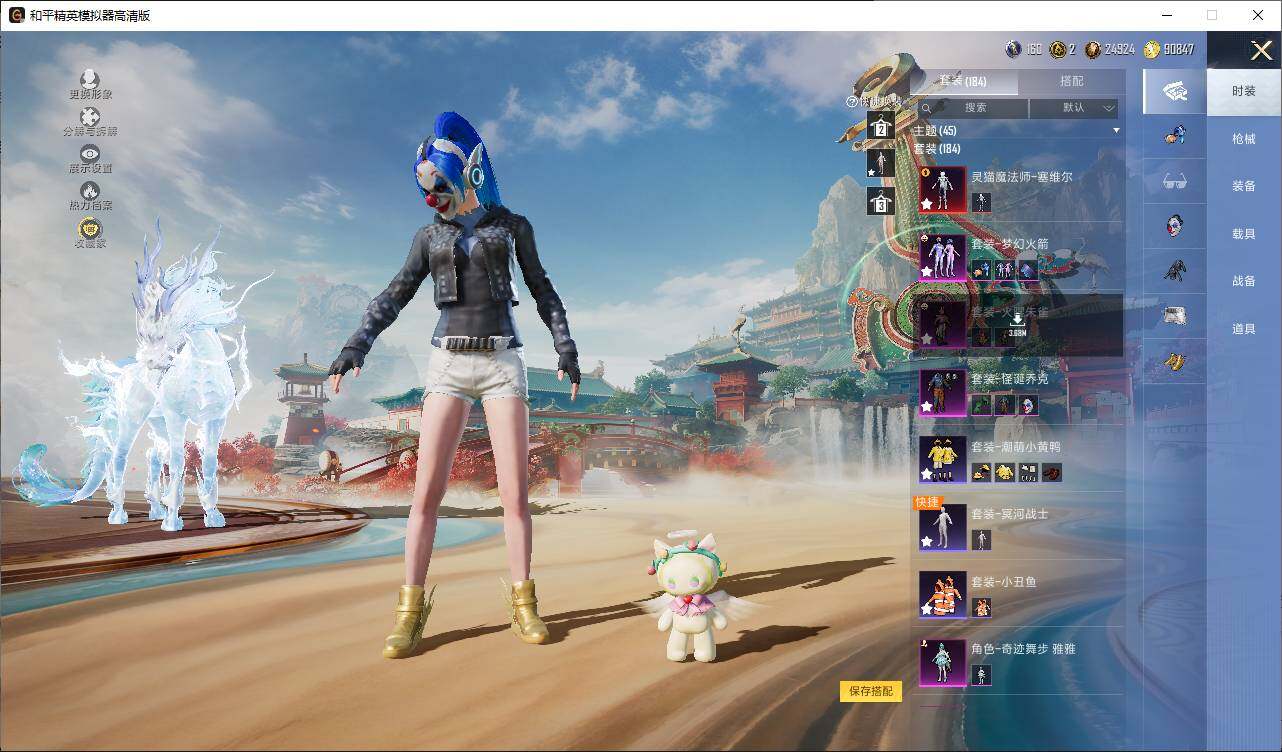Select the glasses category icon
Image resolution: width=1282 pixels, height=752 pixels.
pyautogui.click(x=1175, y=182)
